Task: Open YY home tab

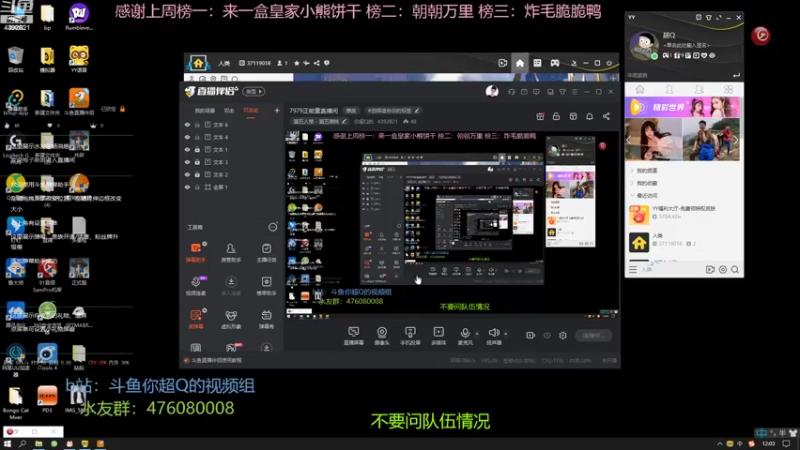Action: click(640, 89)
